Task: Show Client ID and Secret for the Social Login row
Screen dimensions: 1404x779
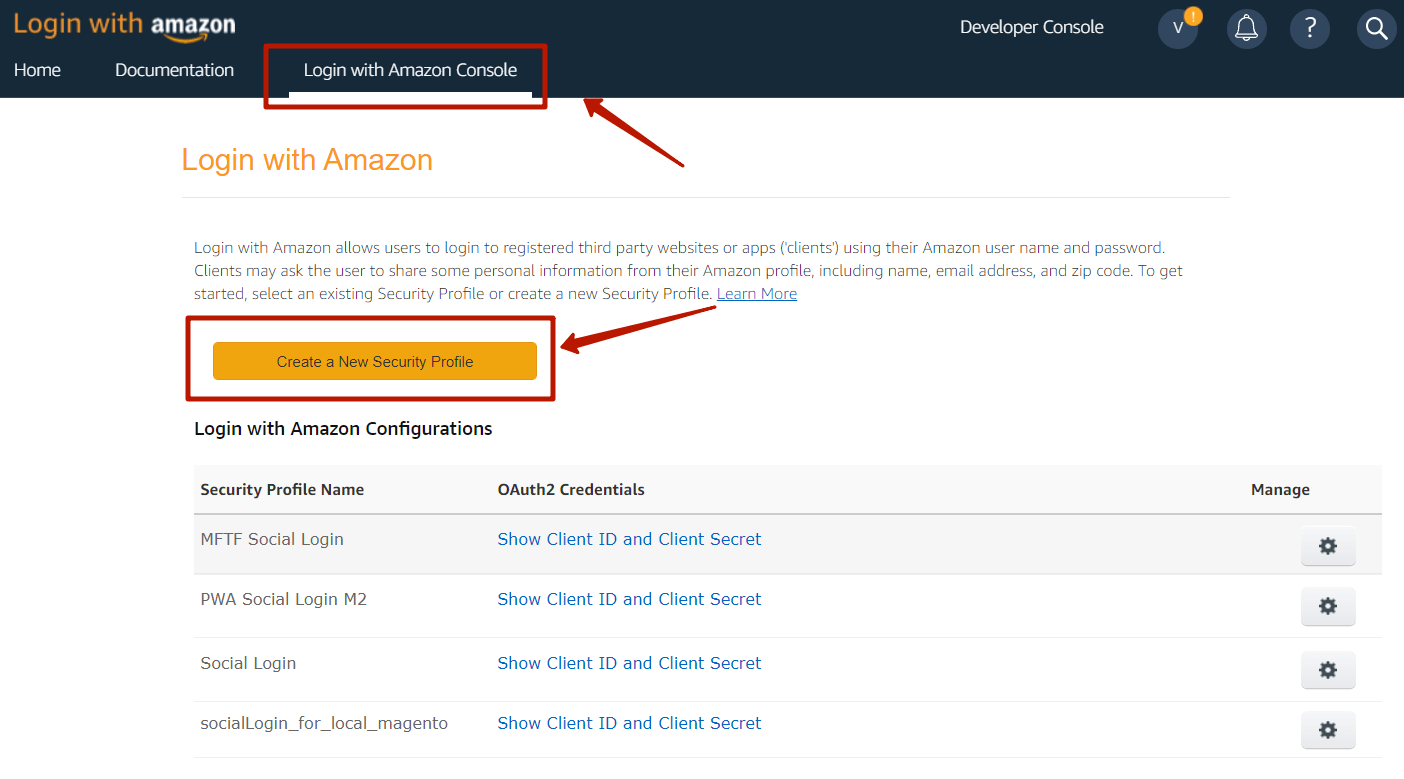Action: 629,663
